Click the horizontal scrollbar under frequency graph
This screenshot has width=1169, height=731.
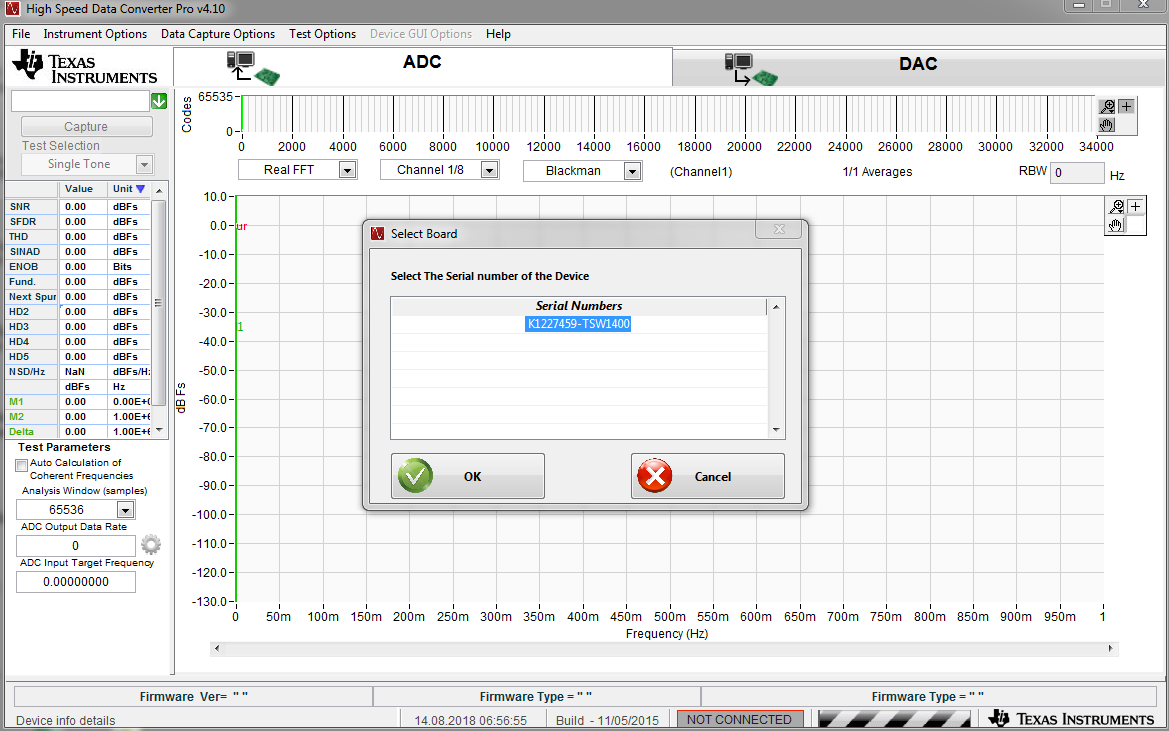click(664, 648)
